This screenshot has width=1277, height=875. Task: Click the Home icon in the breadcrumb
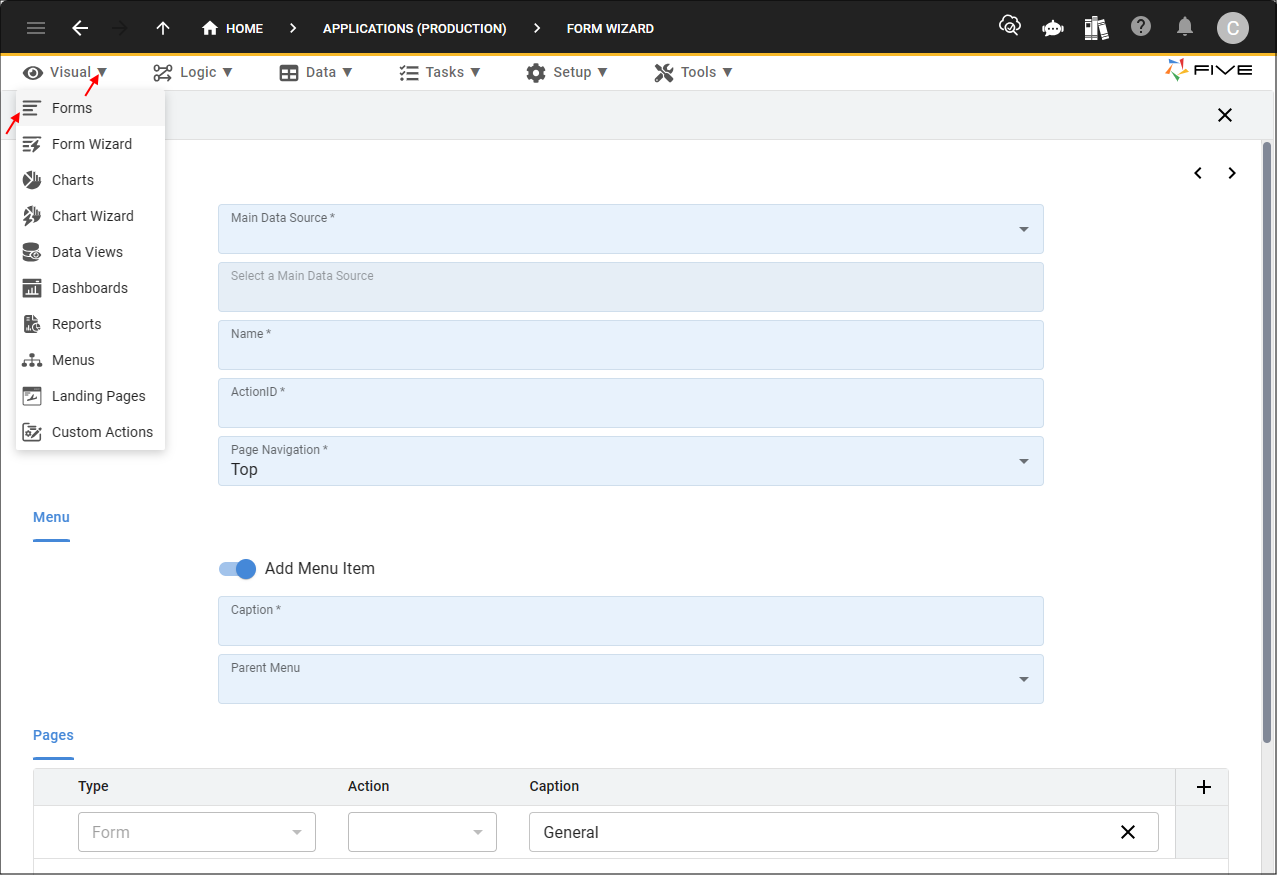[210, 28]
